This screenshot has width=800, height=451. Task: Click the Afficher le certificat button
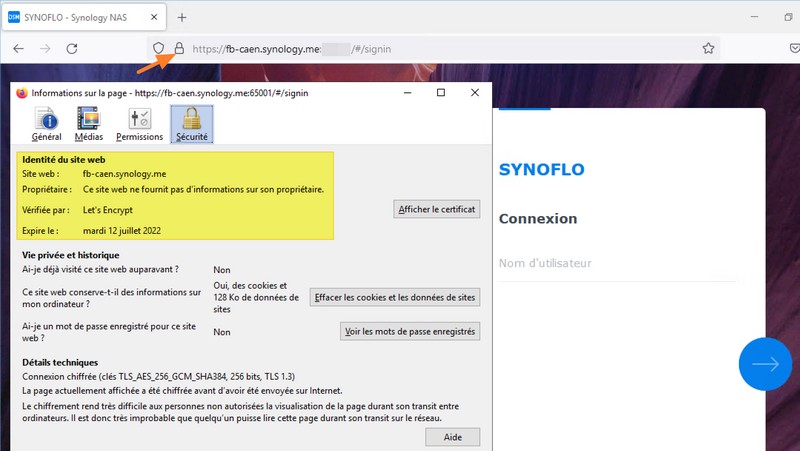[x=437, y=209]
